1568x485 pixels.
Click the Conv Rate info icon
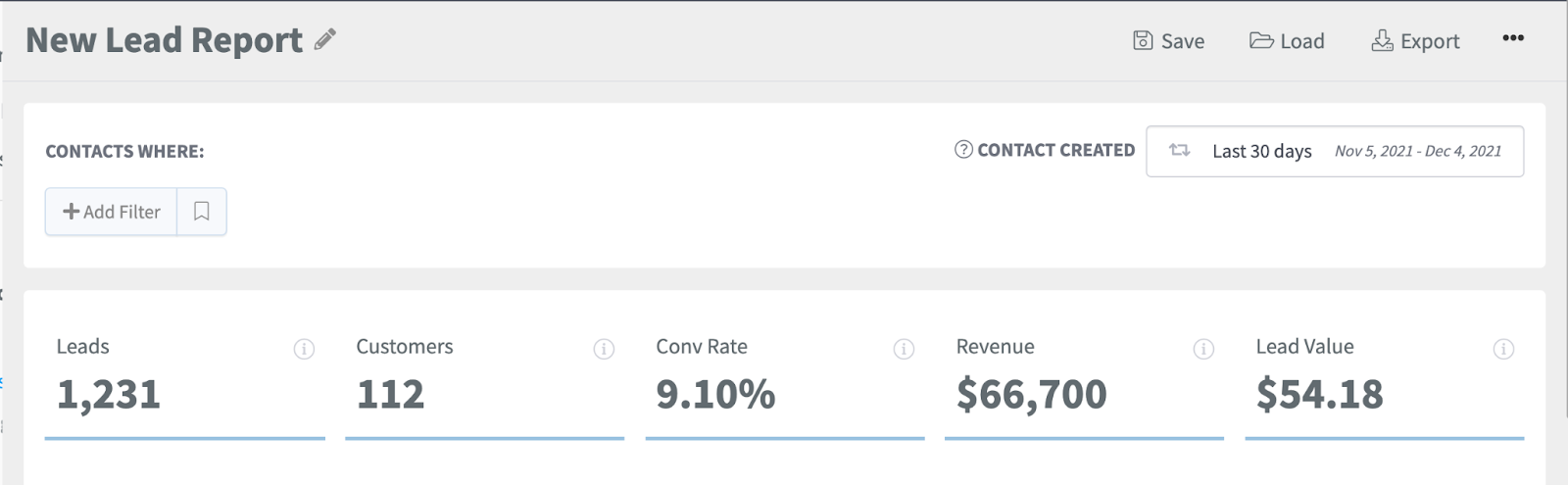click(x=904, y=349)
